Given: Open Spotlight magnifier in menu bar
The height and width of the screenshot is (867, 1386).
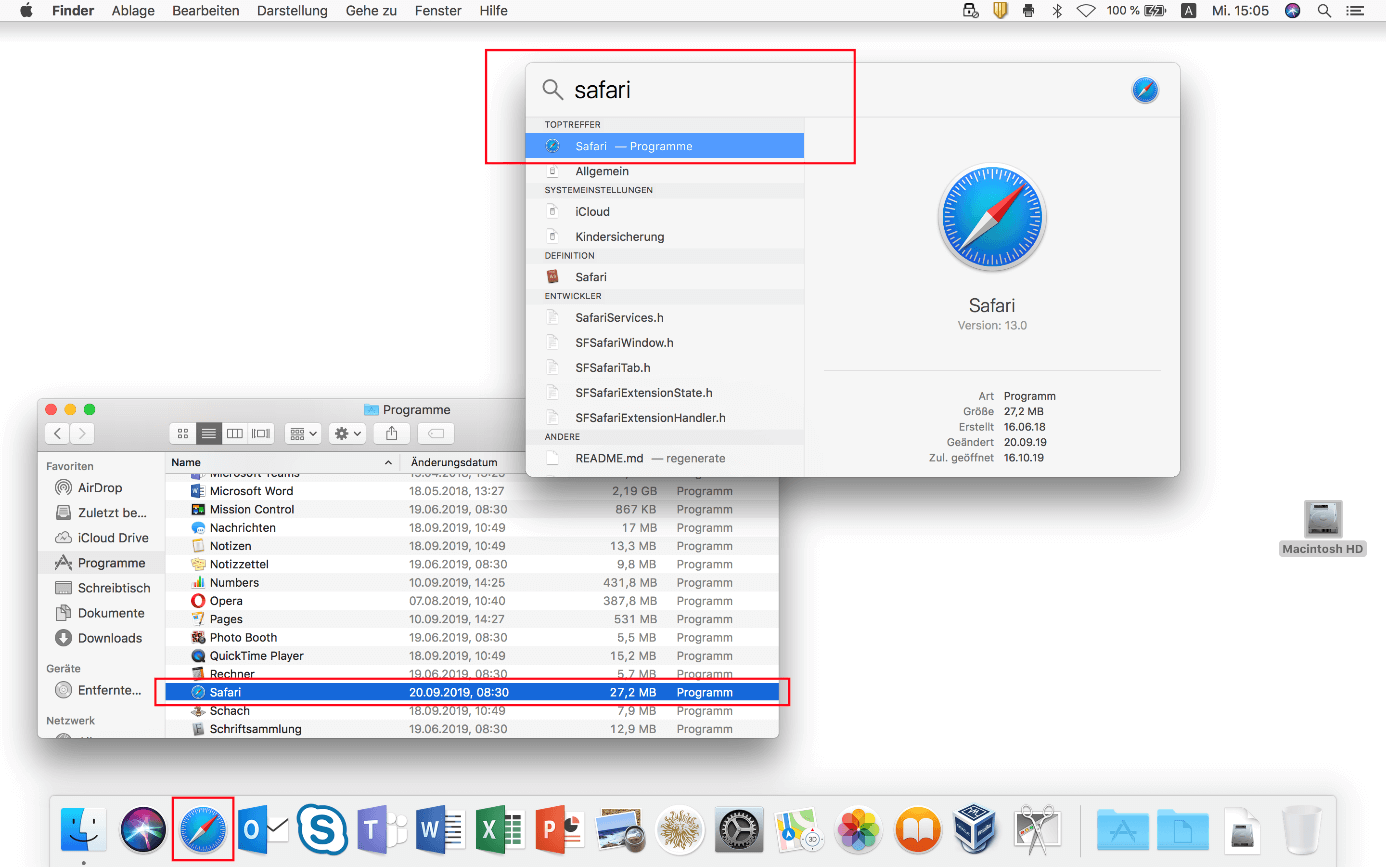Looking at the screenshot, I should click(1324, 11).
